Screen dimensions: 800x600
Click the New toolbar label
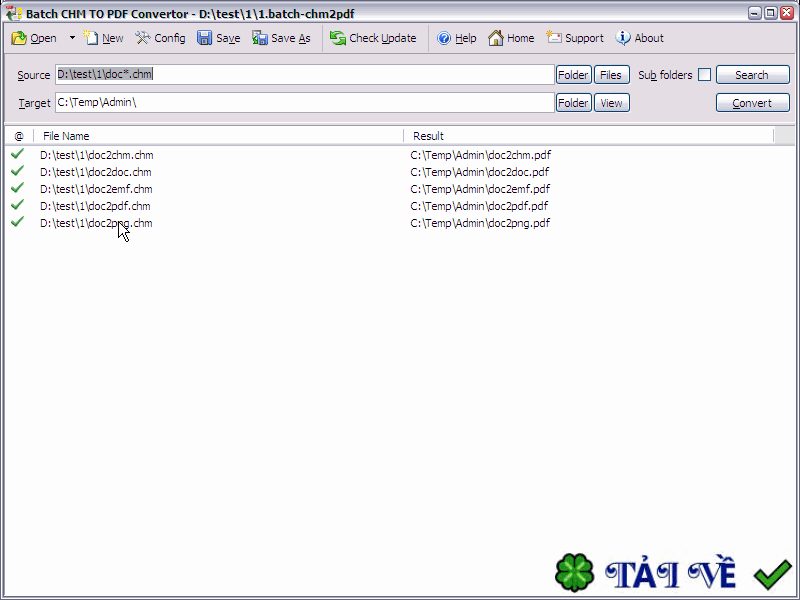pos(112,38)
